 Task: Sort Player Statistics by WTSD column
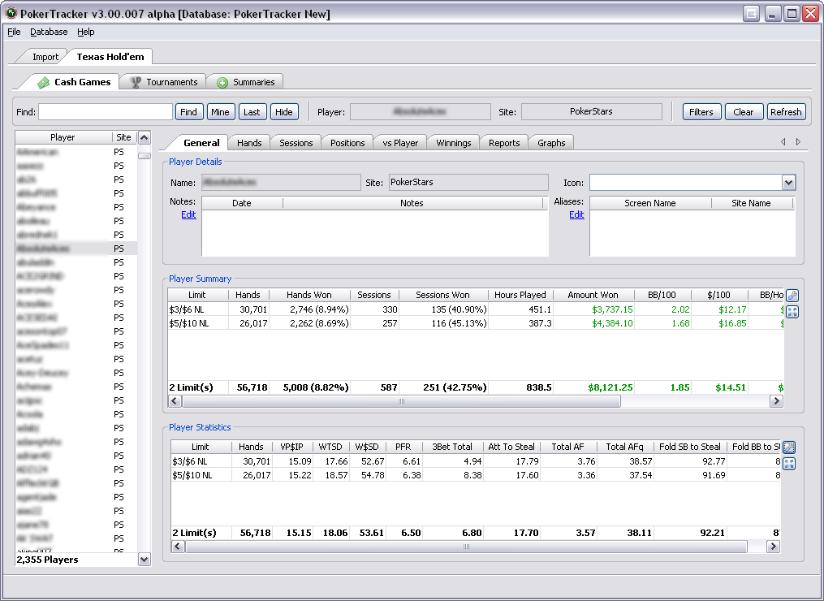coord(331,447)
